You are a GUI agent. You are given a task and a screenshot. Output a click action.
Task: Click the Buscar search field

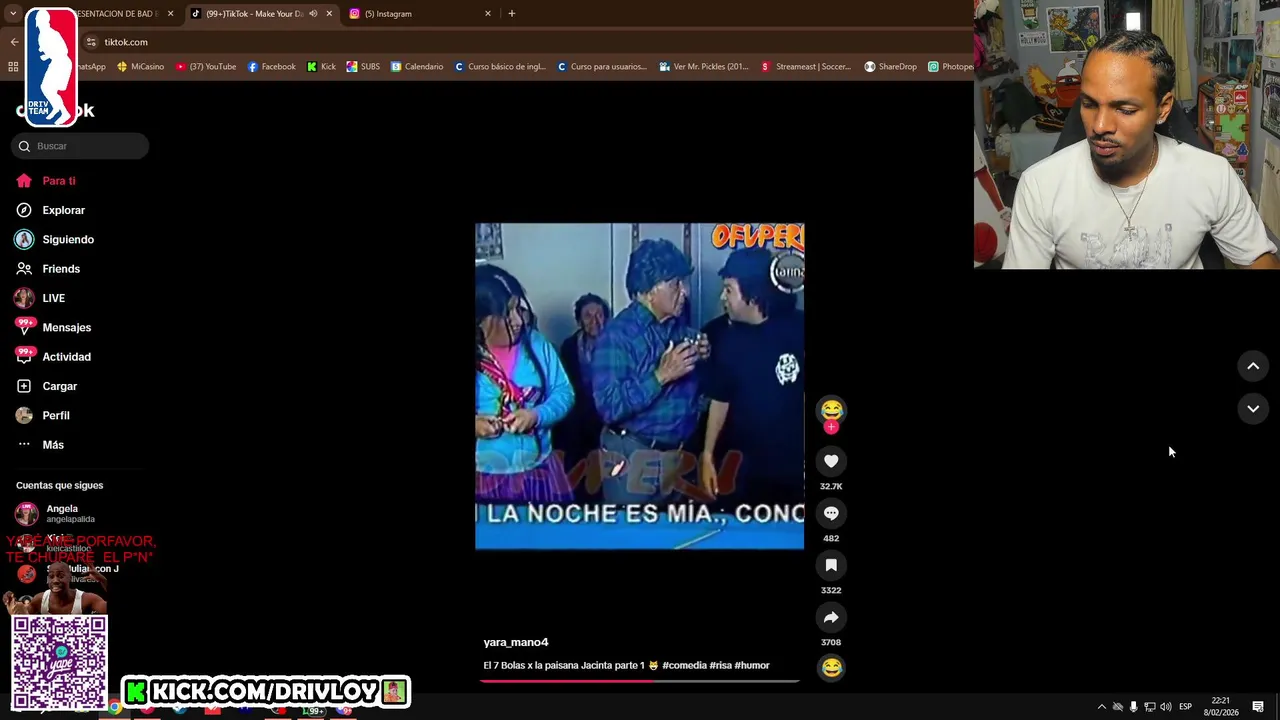80,146
